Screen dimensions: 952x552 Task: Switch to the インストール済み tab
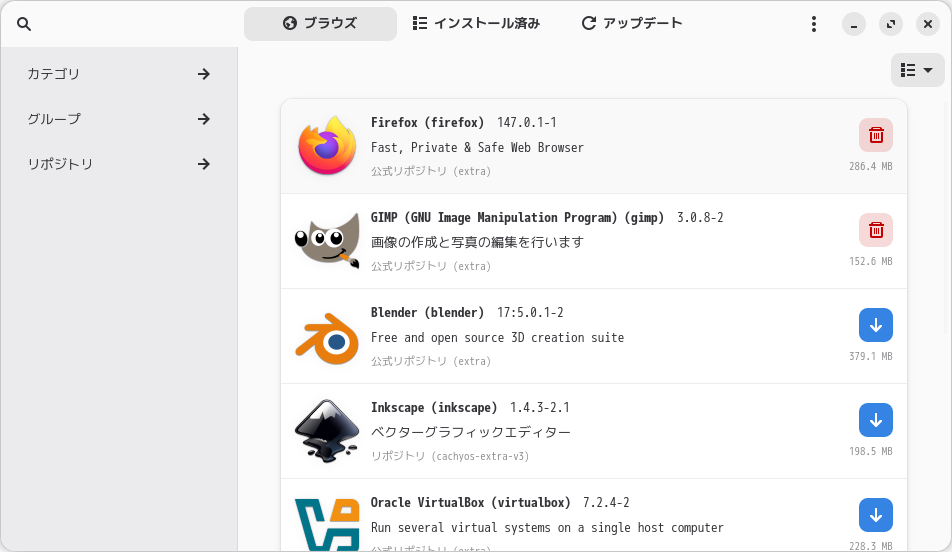(x=476, y=24)
